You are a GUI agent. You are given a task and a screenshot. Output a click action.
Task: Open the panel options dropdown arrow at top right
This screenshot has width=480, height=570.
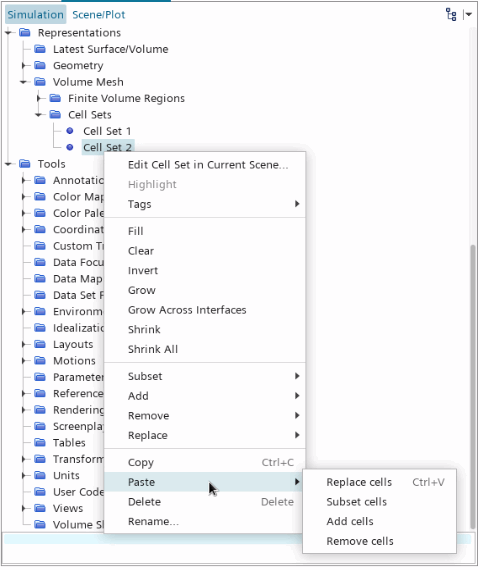coord(468,15)
